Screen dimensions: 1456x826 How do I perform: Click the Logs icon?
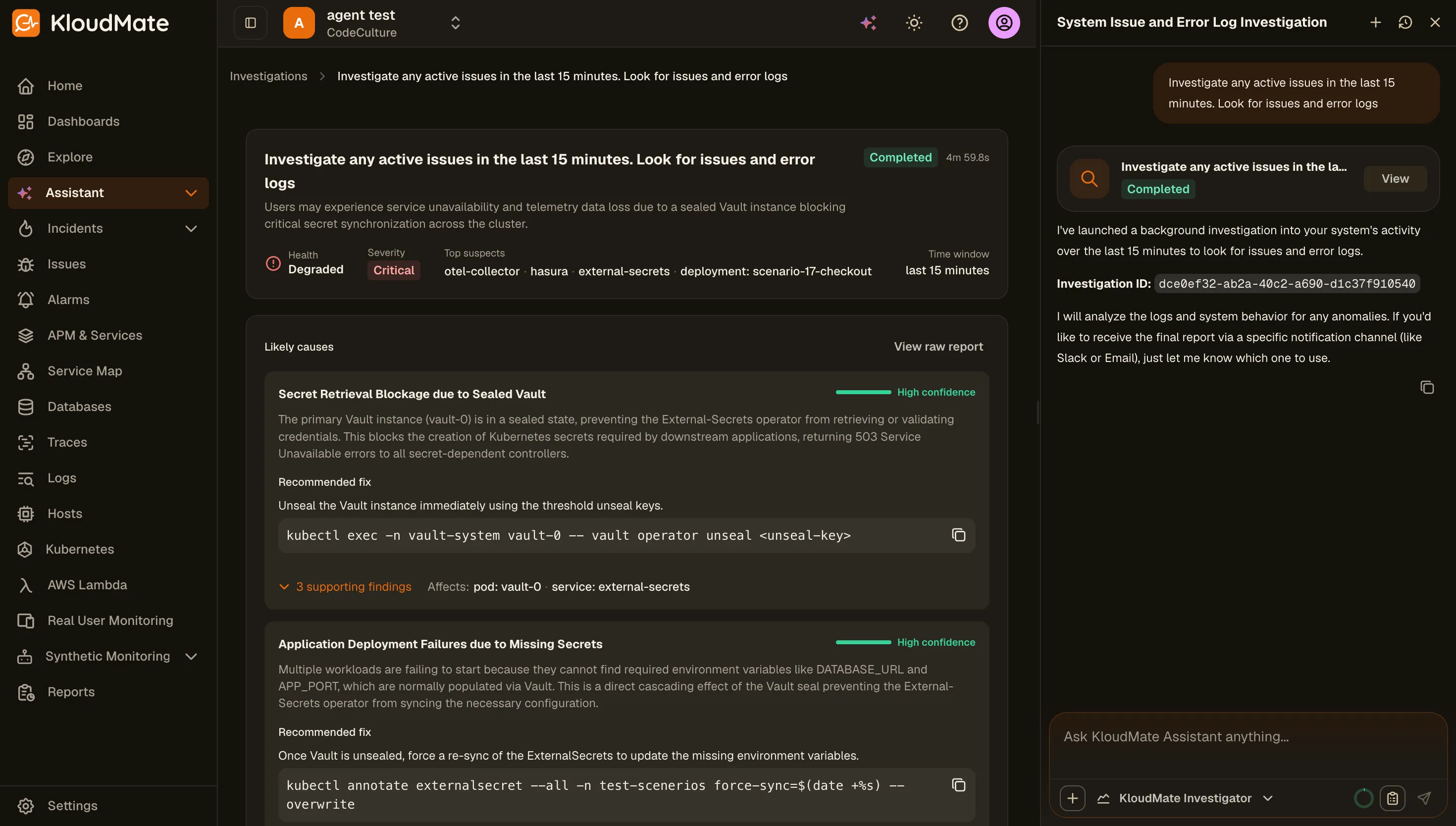coord(26,478)
